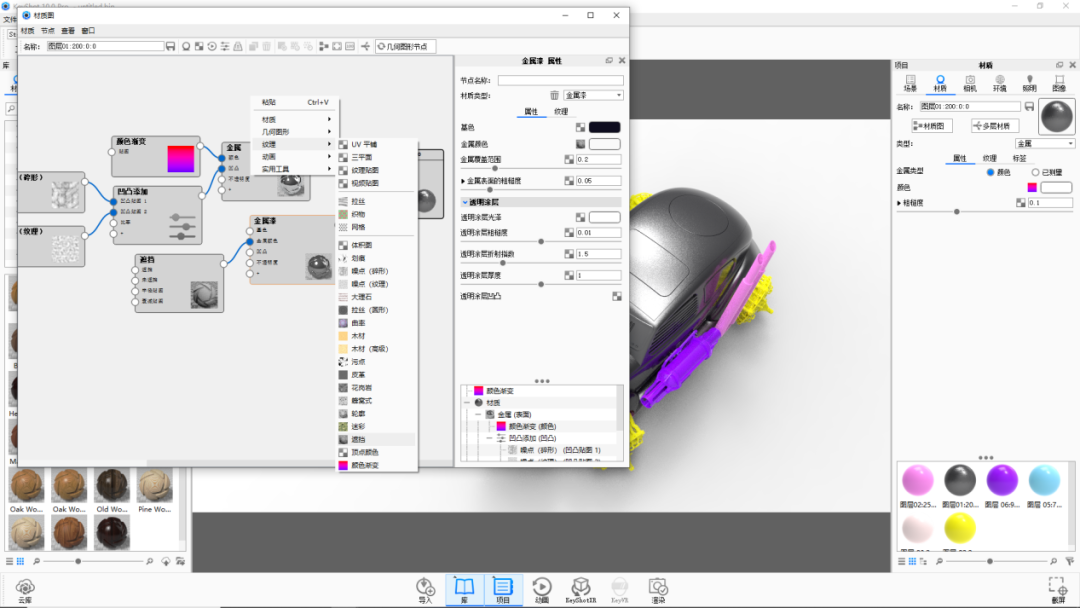
Task: Switch to the 纹理 tab in 金属漆 properties
Action: tap(561, 112)
